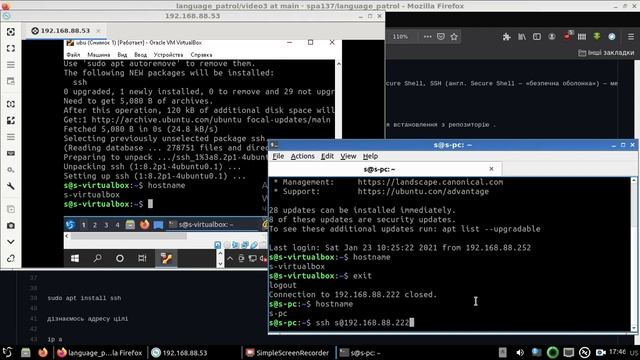Open s@s-pc terminal taskbar item
This screenshot has width=640, height=360.
click(x=361, y=353)
